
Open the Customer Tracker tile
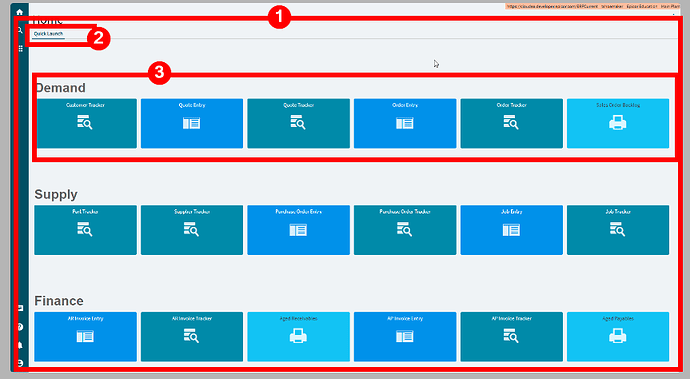coord(85,123)
